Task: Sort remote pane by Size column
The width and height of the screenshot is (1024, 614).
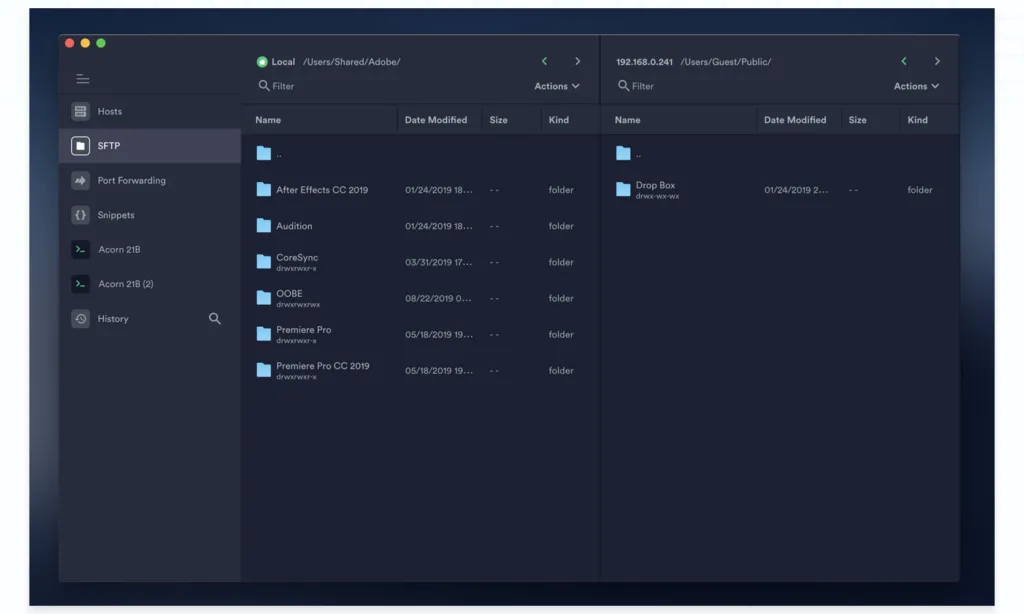Action: [x=857, y=120]
